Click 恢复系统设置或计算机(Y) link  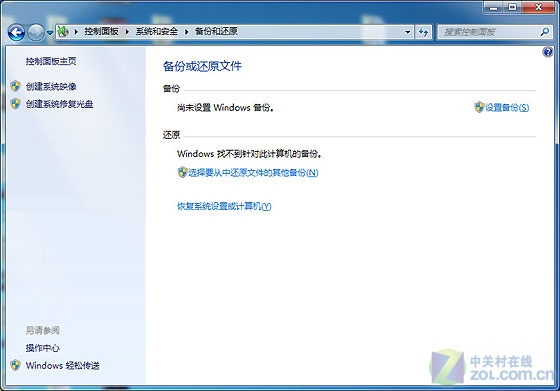[x=224, y=206]
